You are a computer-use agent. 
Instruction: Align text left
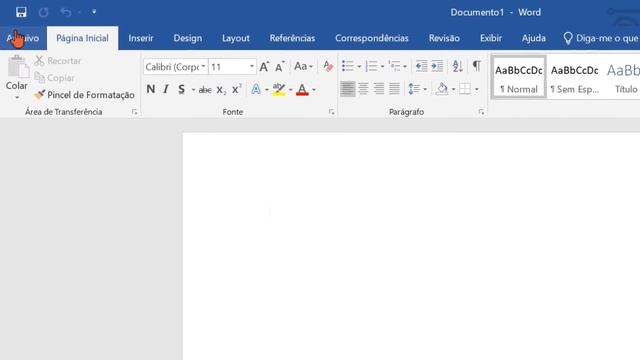(348, 89)
